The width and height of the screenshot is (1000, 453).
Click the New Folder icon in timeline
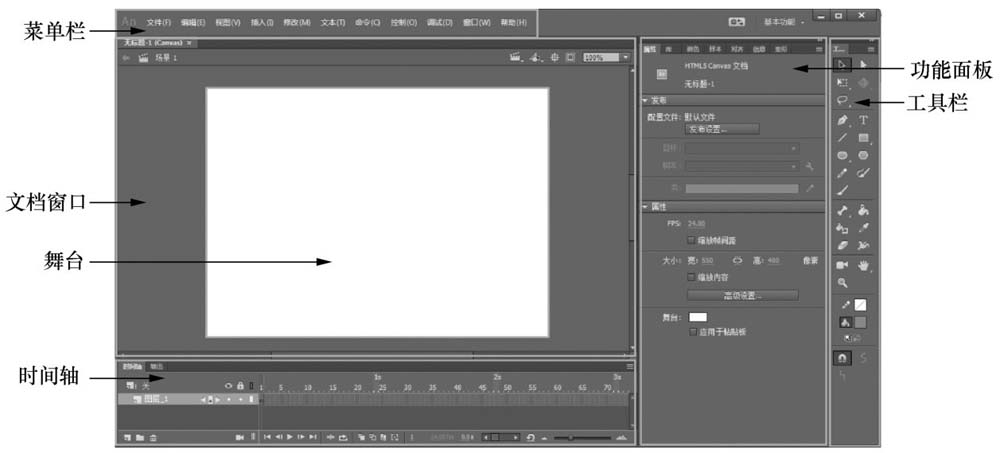[140, 438]
